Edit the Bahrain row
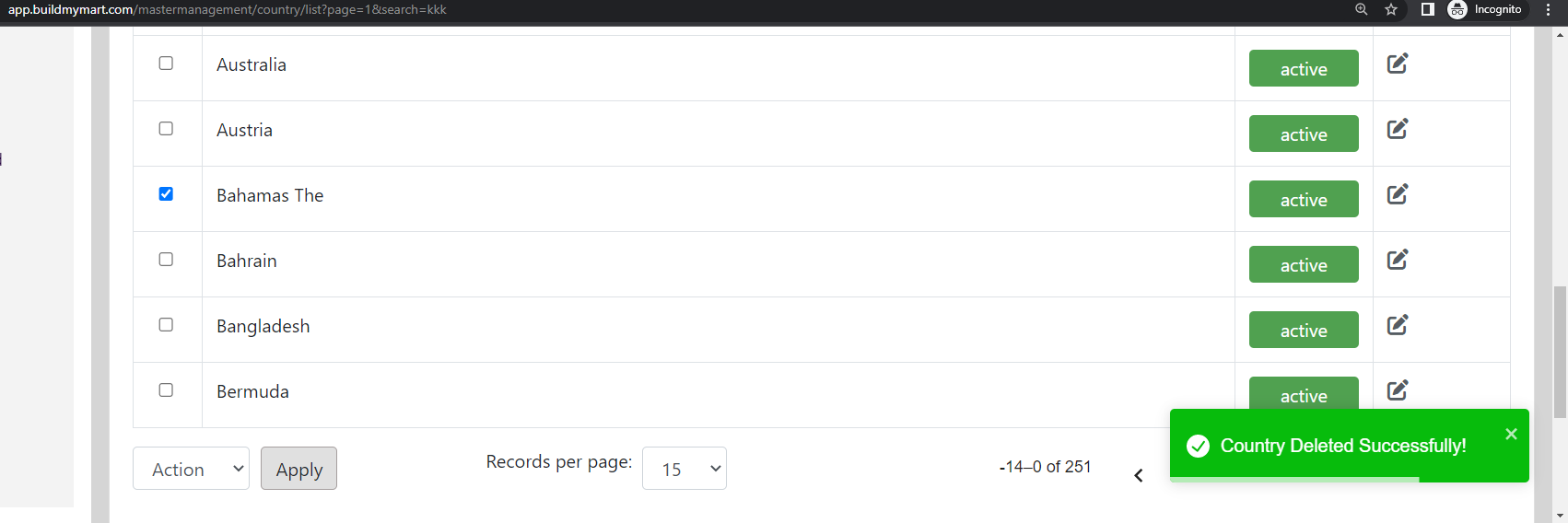The width and height of the screenshot is (1568, 523). pyautogui.click(x=1398, y=260)
